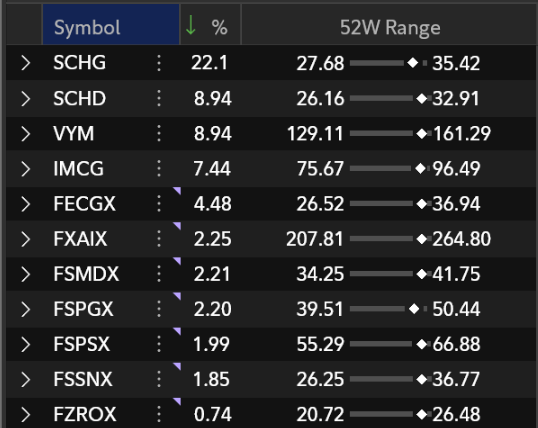Viewport: 538px width, 428px height.
Task: Click the FSPGX 52-week range bar
Action: tap(388, 309)
